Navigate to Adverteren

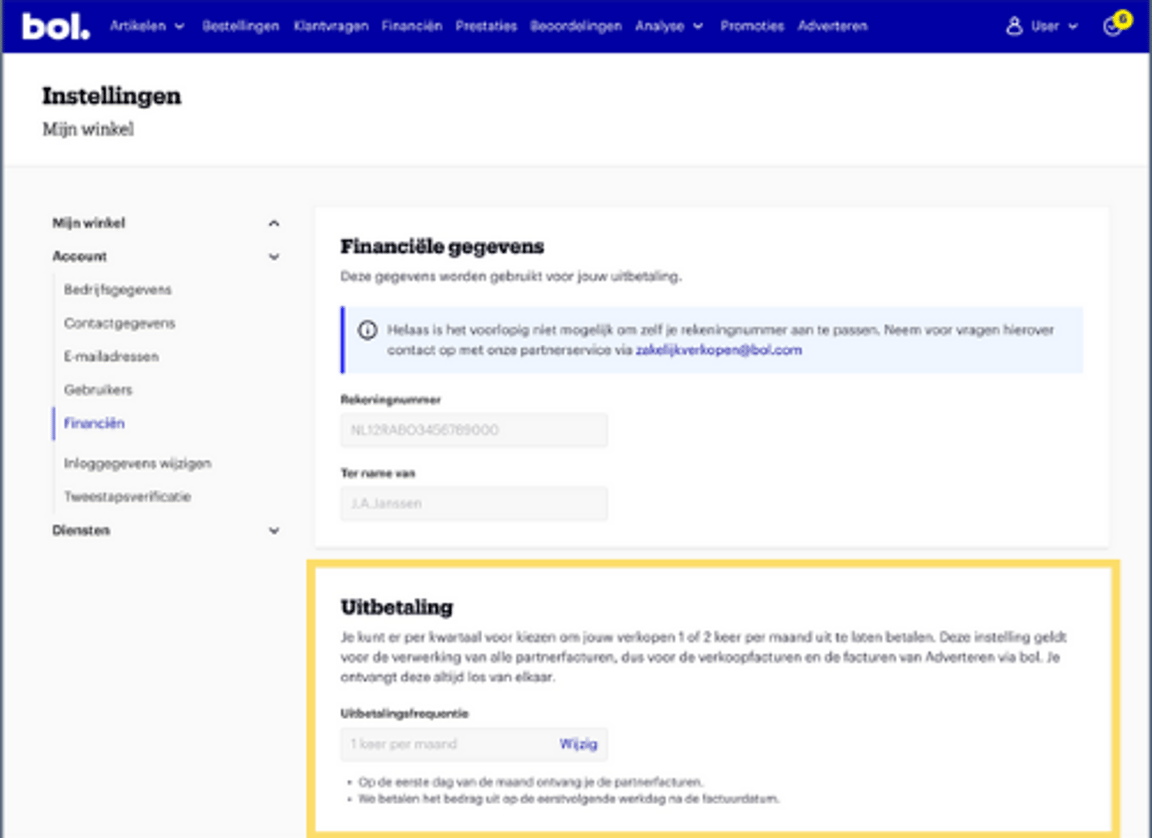click(832, 26)
